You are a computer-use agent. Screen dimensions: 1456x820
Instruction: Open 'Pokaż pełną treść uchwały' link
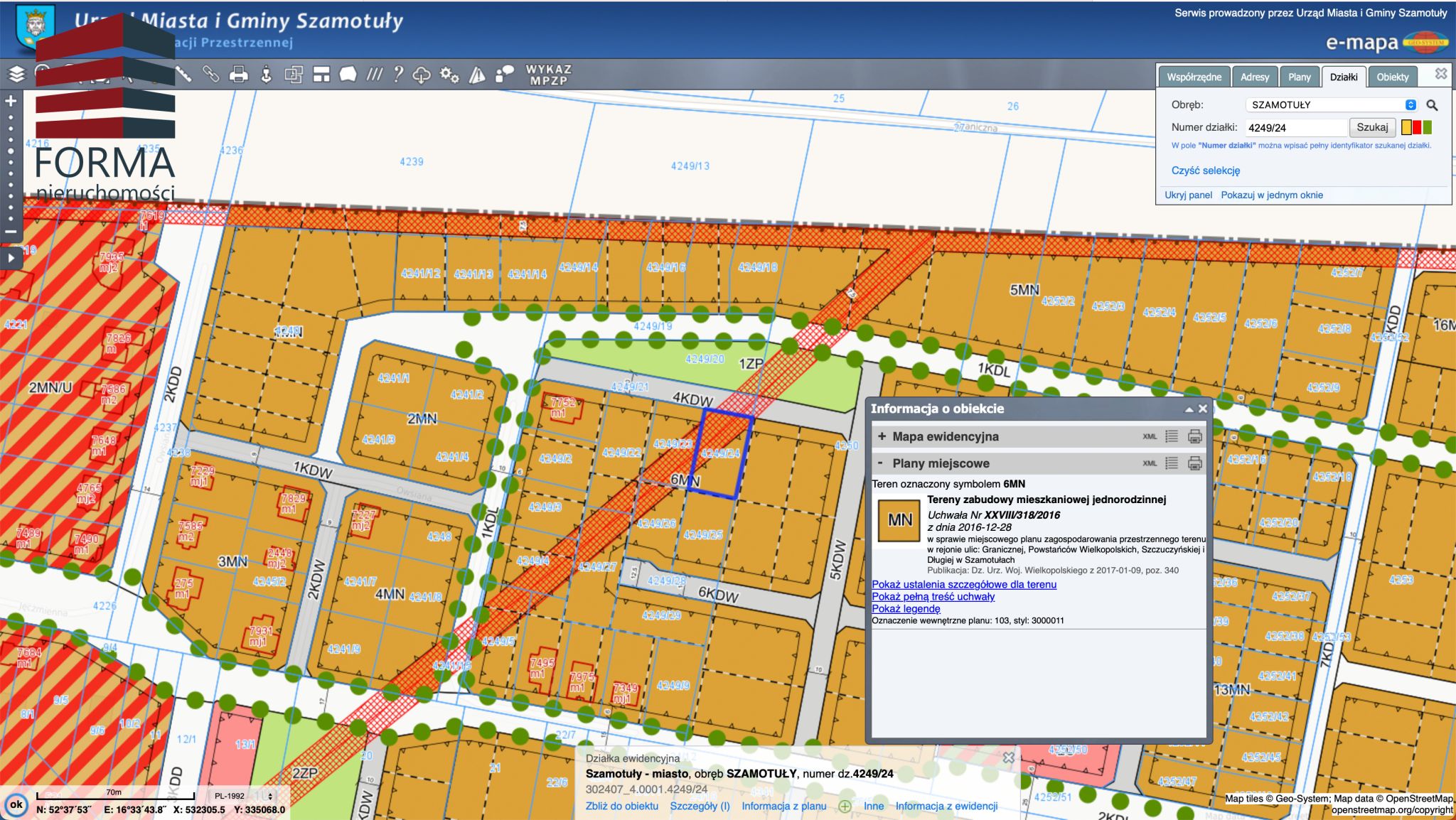click(933, 597)
